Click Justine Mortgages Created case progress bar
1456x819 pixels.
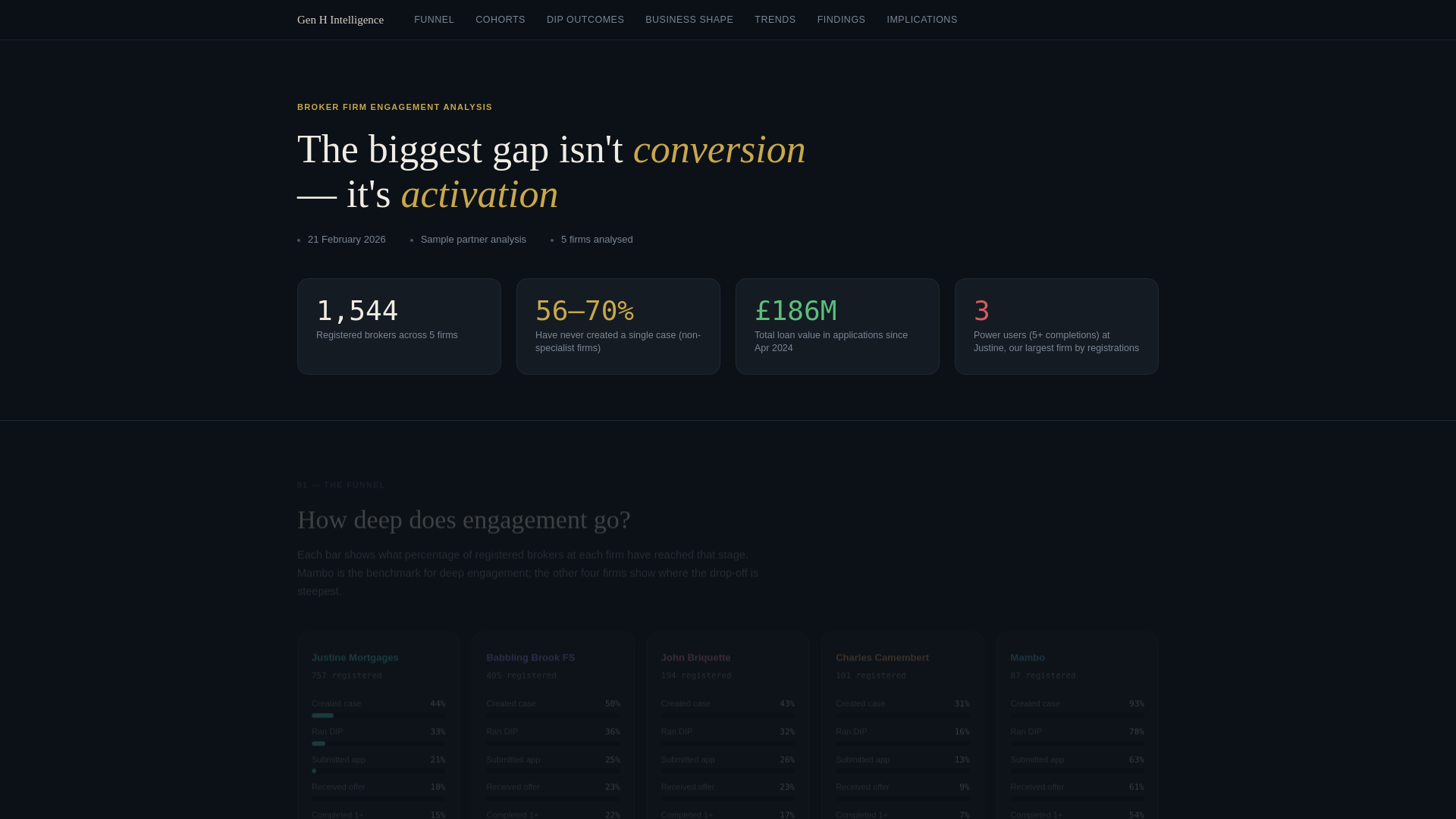coord(378,716)
